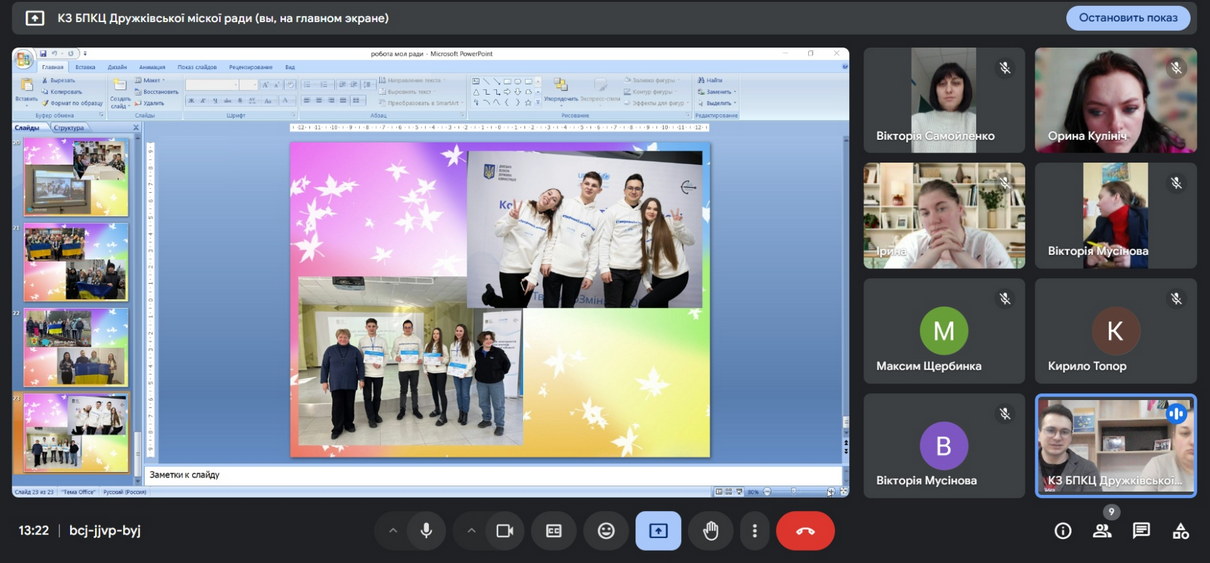Open the 'Анимация' ribbon tab
The height and width of the screenshot is (563, 1210).
point(153,67)
